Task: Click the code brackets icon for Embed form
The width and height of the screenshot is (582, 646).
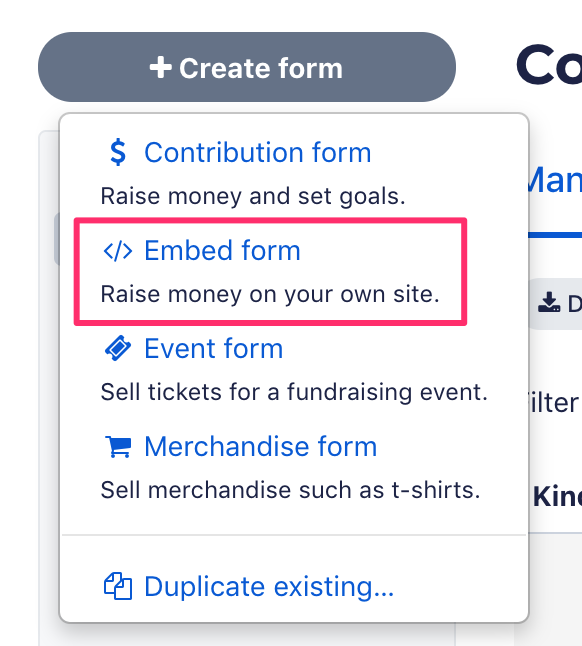Action: (118, 250)
